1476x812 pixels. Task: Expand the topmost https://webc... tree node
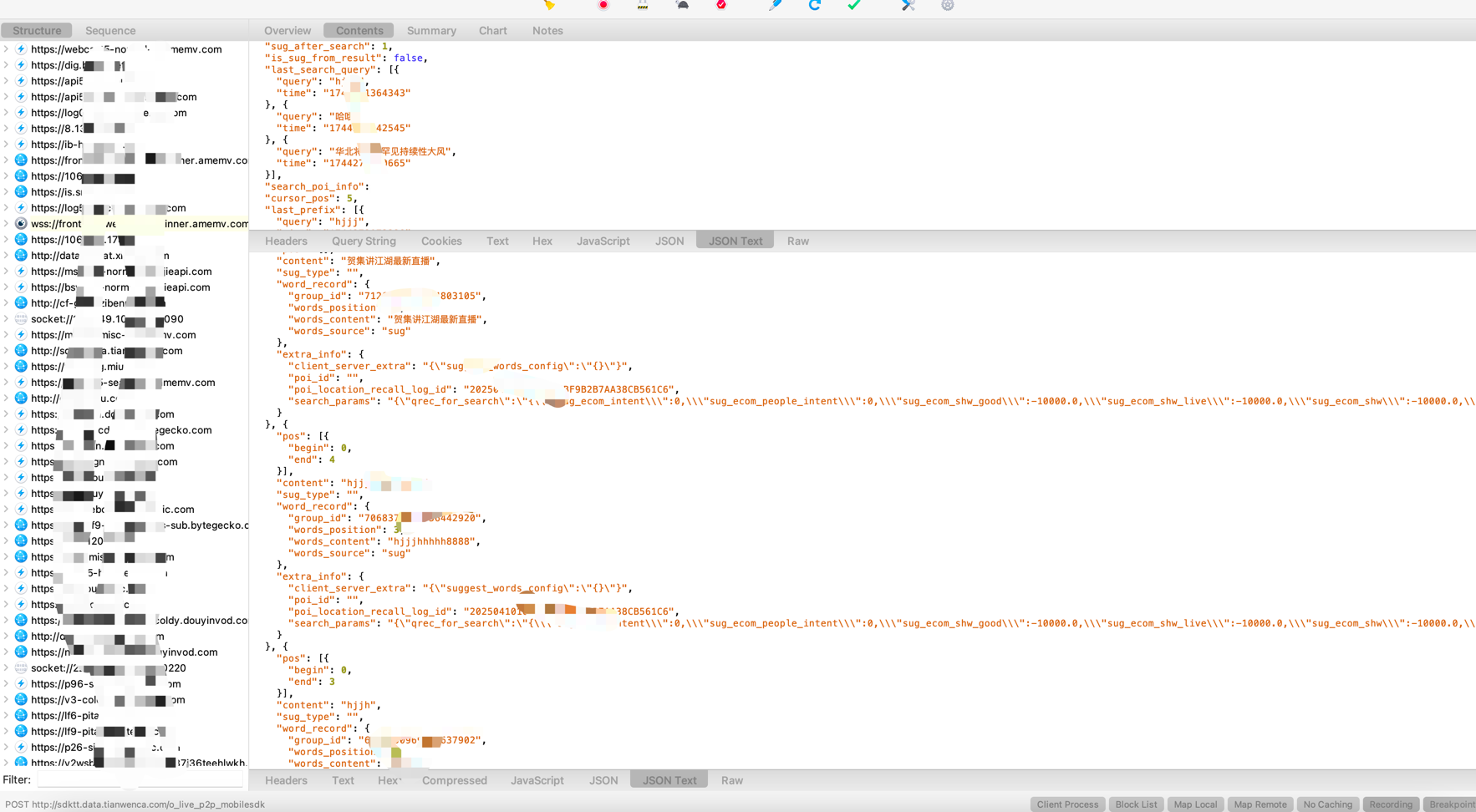[6, 49]
